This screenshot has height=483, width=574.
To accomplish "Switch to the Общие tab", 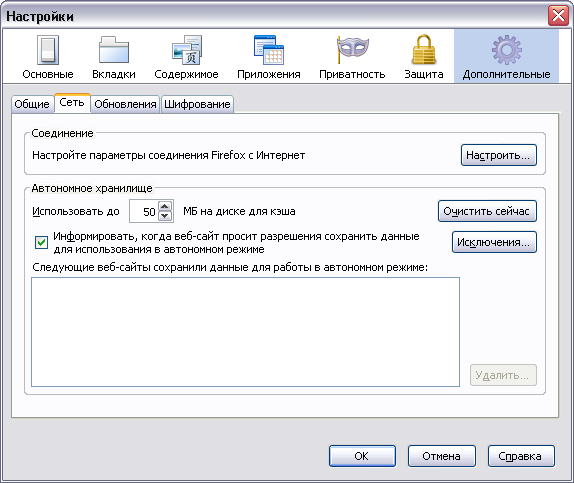I will pos(32,104).
